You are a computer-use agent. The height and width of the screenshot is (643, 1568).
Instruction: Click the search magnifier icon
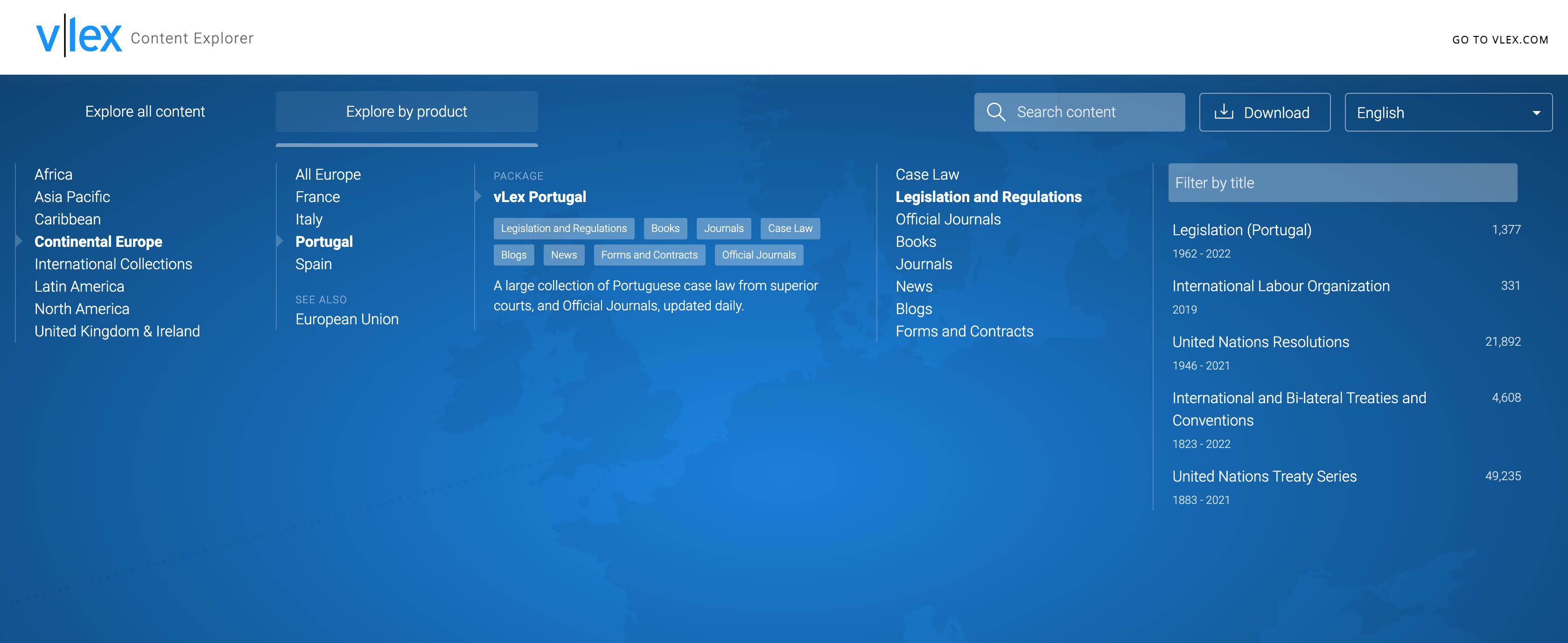tap(995, 112)
